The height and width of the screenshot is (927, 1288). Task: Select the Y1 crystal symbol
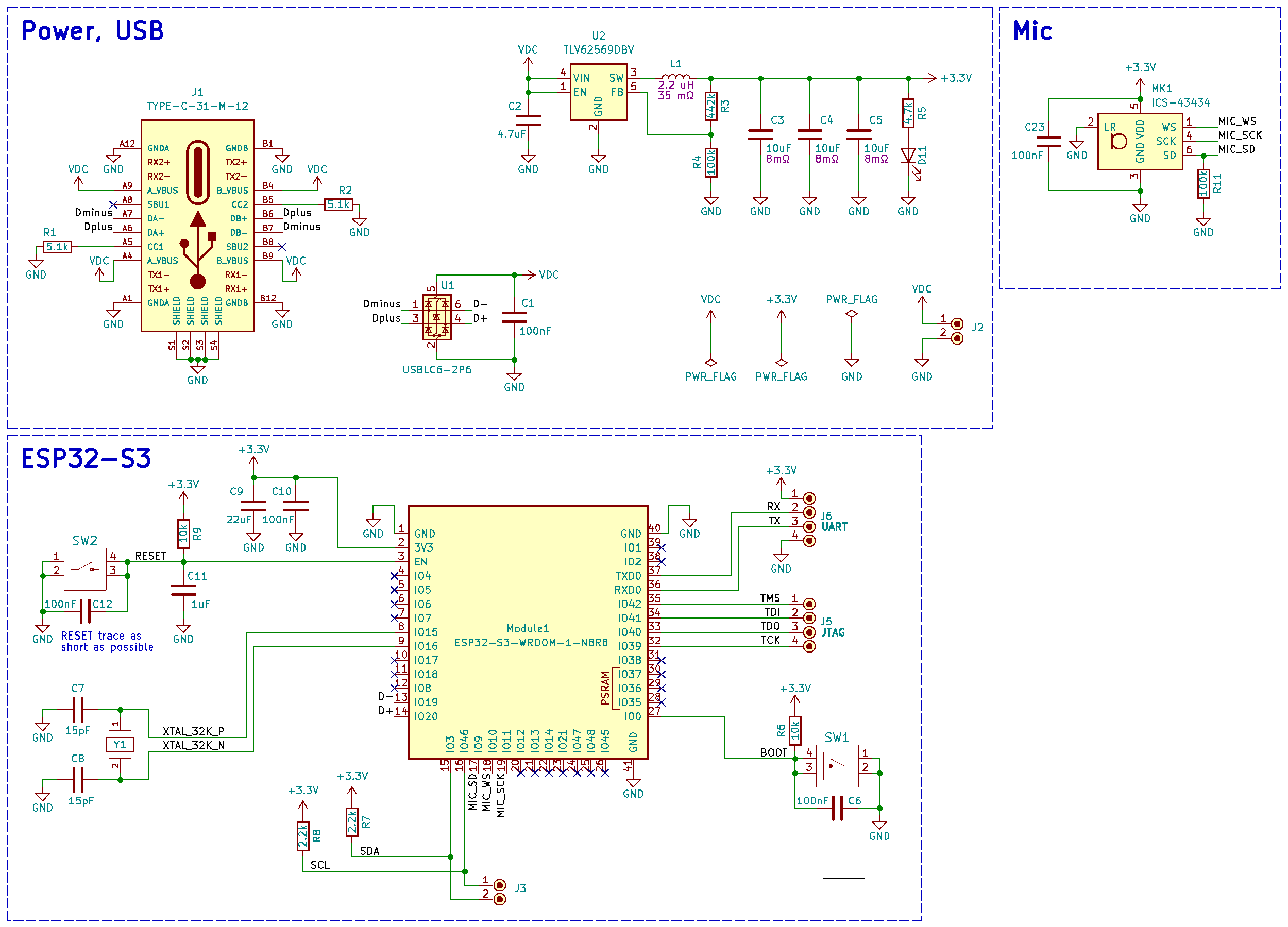(120, 745)
